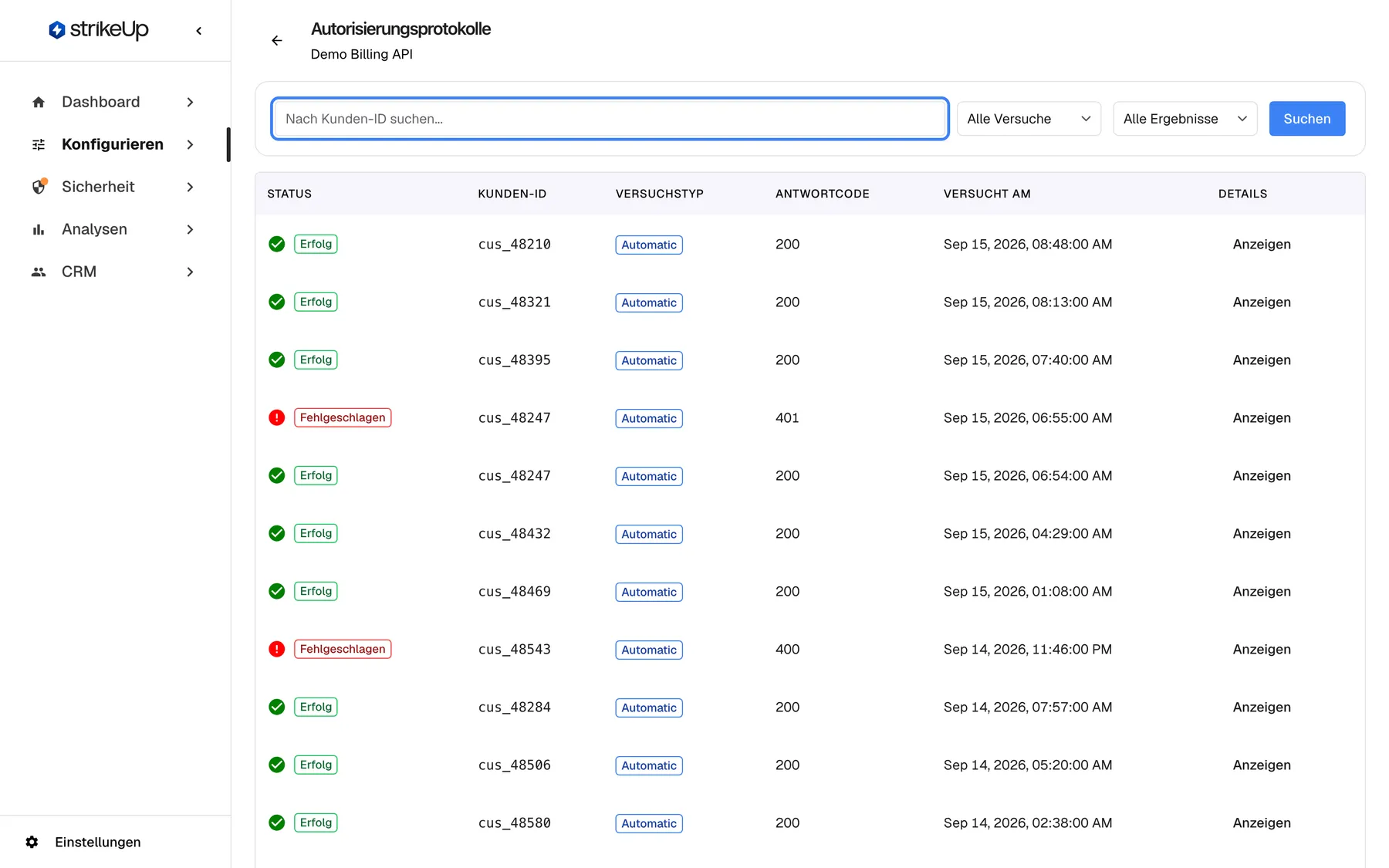The image size is (1389, 868).
Task: Click the Automatic tag for cus_48321
Action: (649, 302)
